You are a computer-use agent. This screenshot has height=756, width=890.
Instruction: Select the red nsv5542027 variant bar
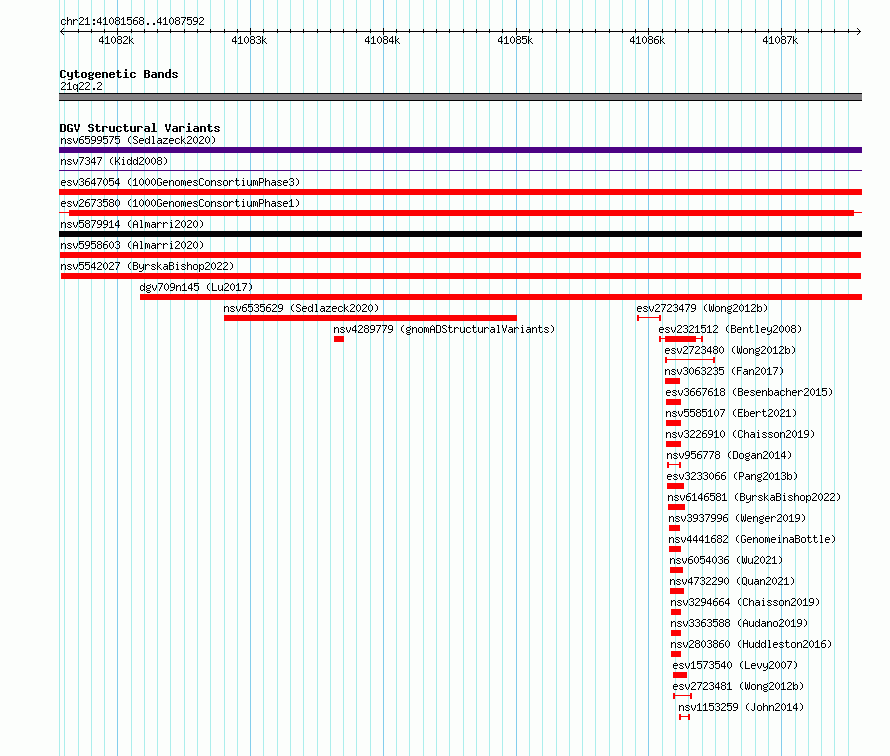click(461, 276)
